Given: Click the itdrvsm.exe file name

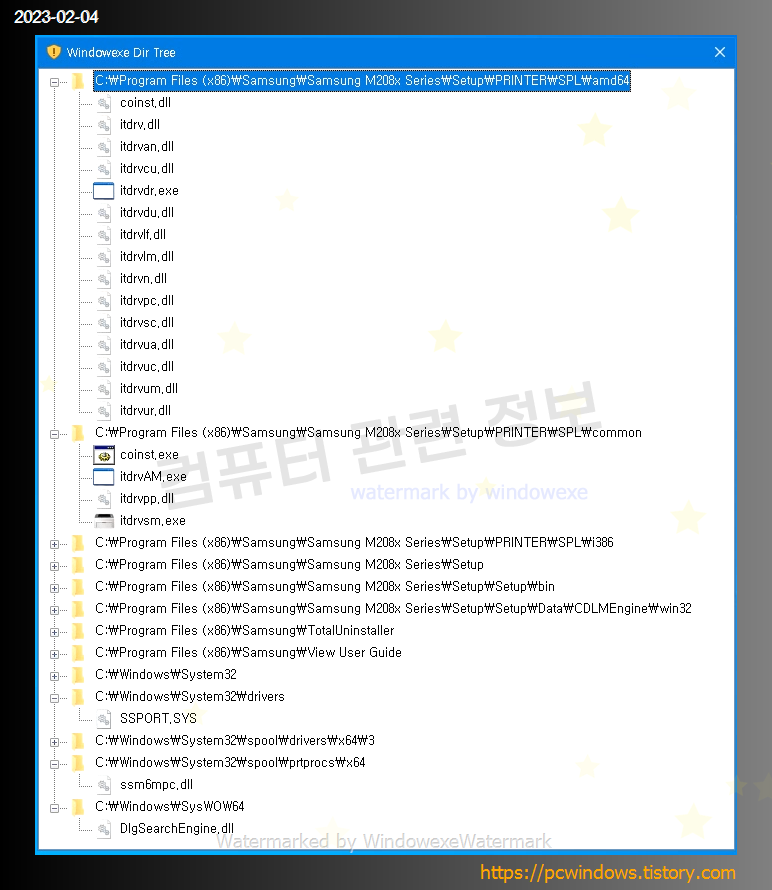Looking at the screenshot, I should coord(153,520).
